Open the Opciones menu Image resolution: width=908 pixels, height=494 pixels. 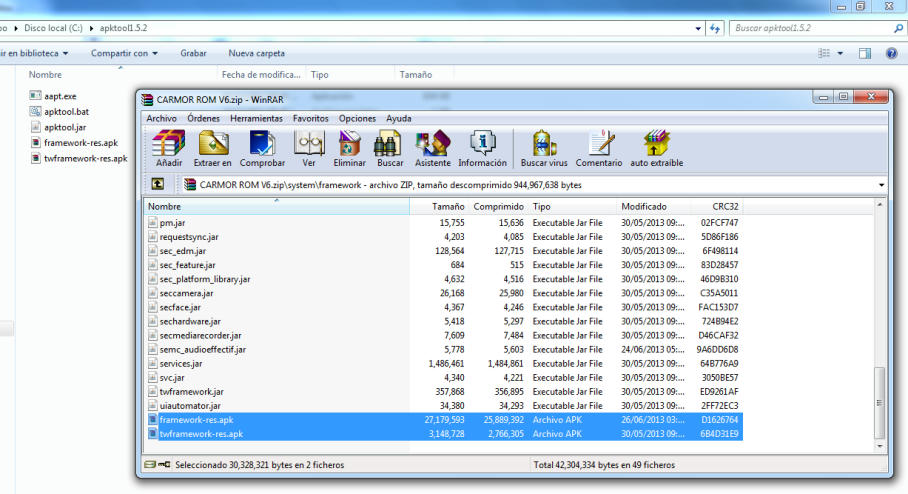357,118
